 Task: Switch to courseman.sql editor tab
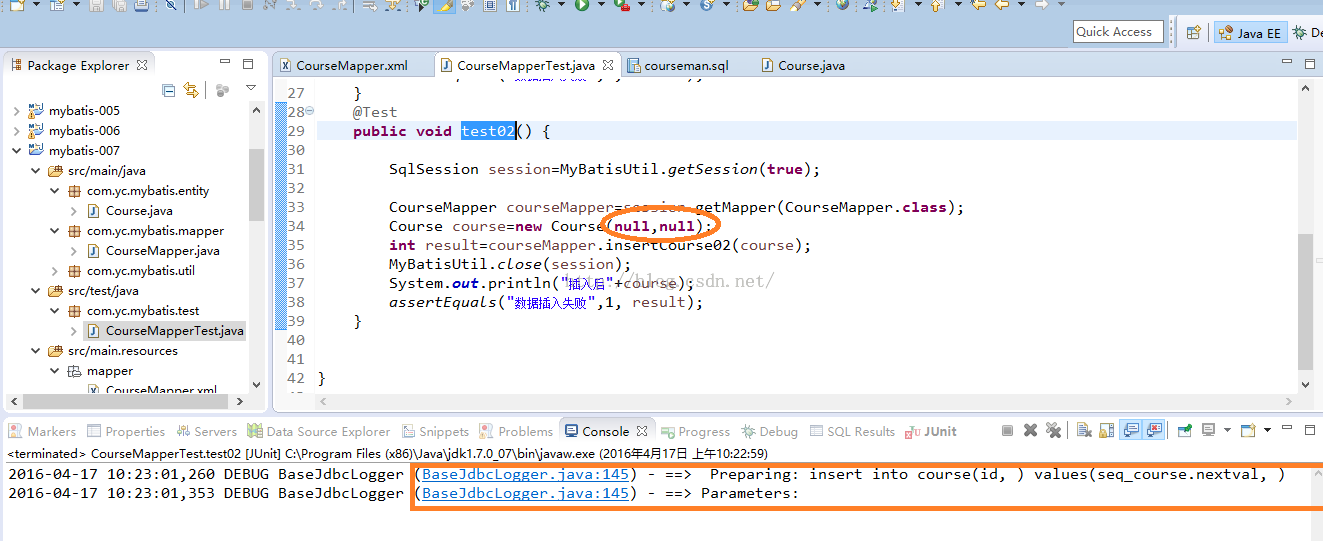pos(678,65)
